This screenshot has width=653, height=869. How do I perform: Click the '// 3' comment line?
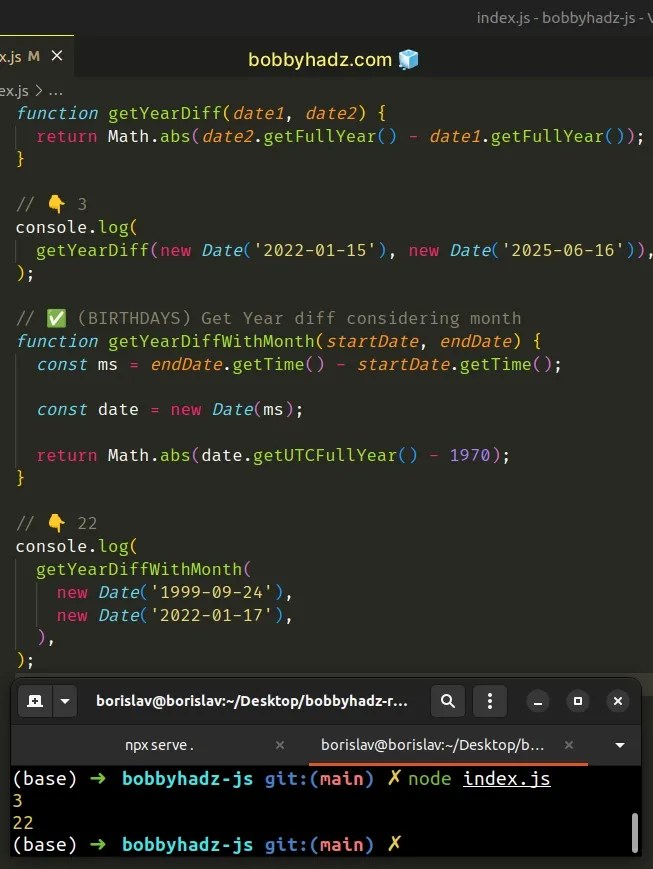pos(52,204)
